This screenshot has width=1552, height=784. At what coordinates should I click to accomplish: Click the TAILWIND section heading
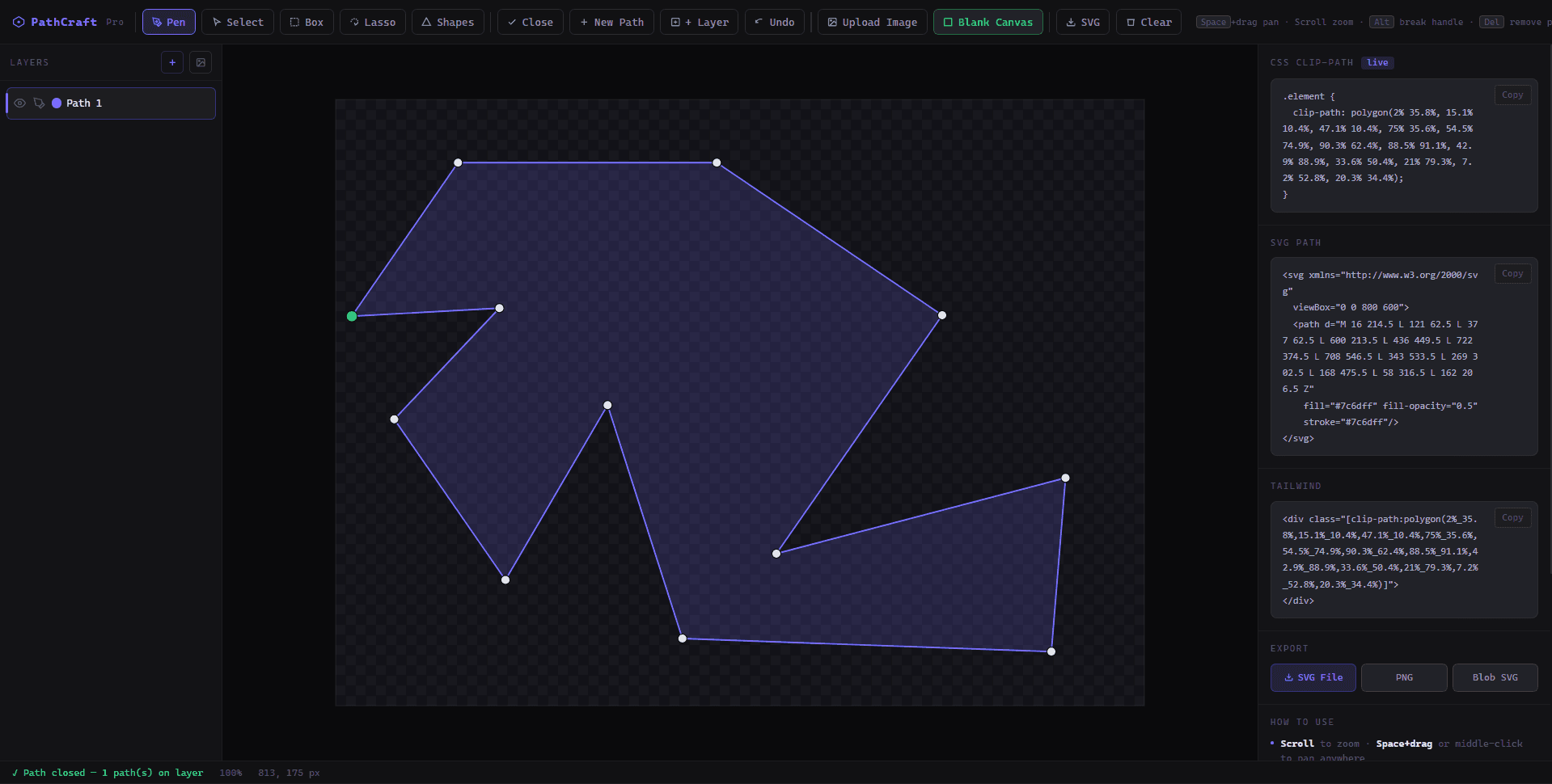[x=1296, y=486]
